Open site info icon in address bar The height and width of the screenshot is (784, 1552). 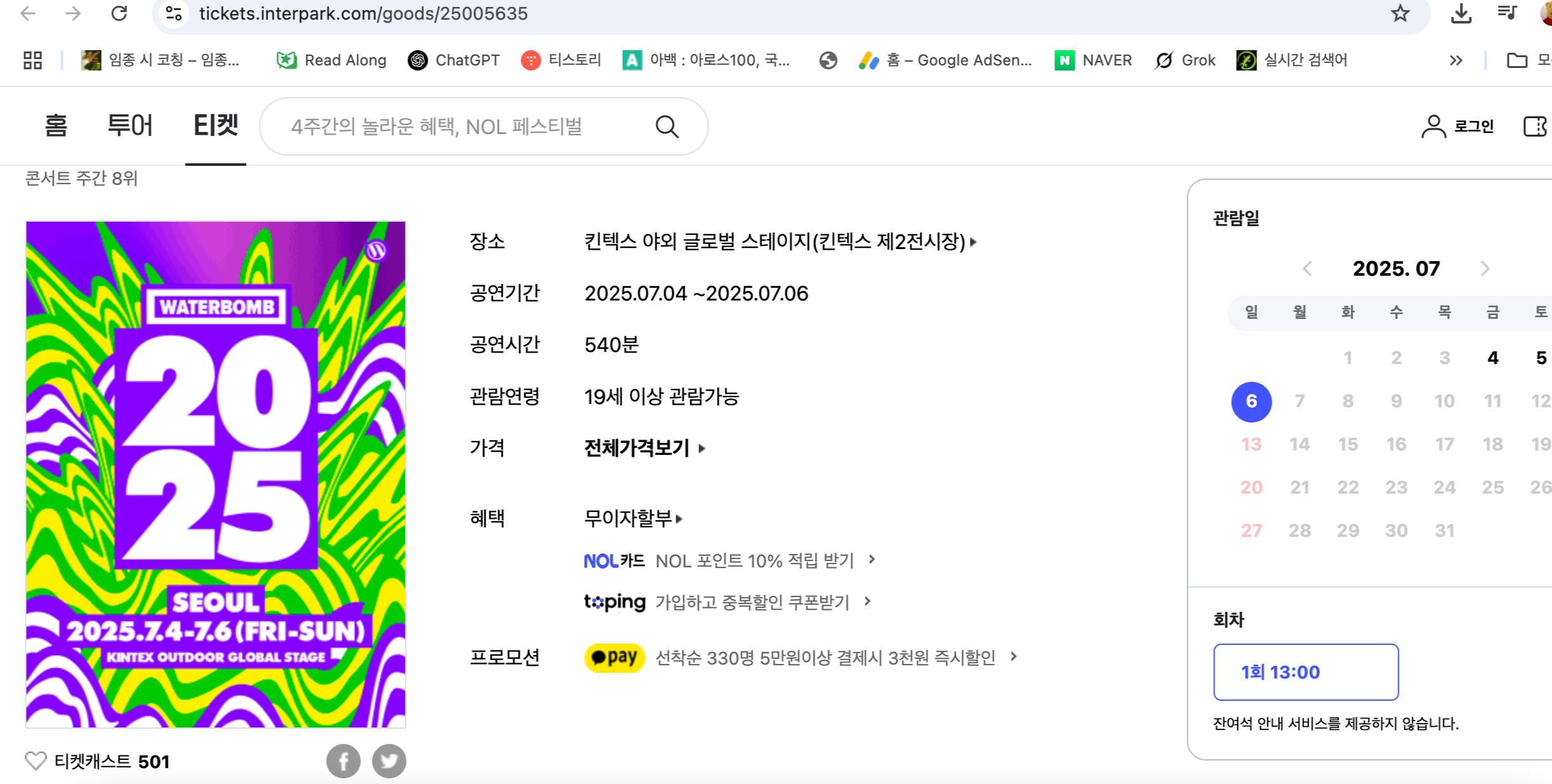174,13
